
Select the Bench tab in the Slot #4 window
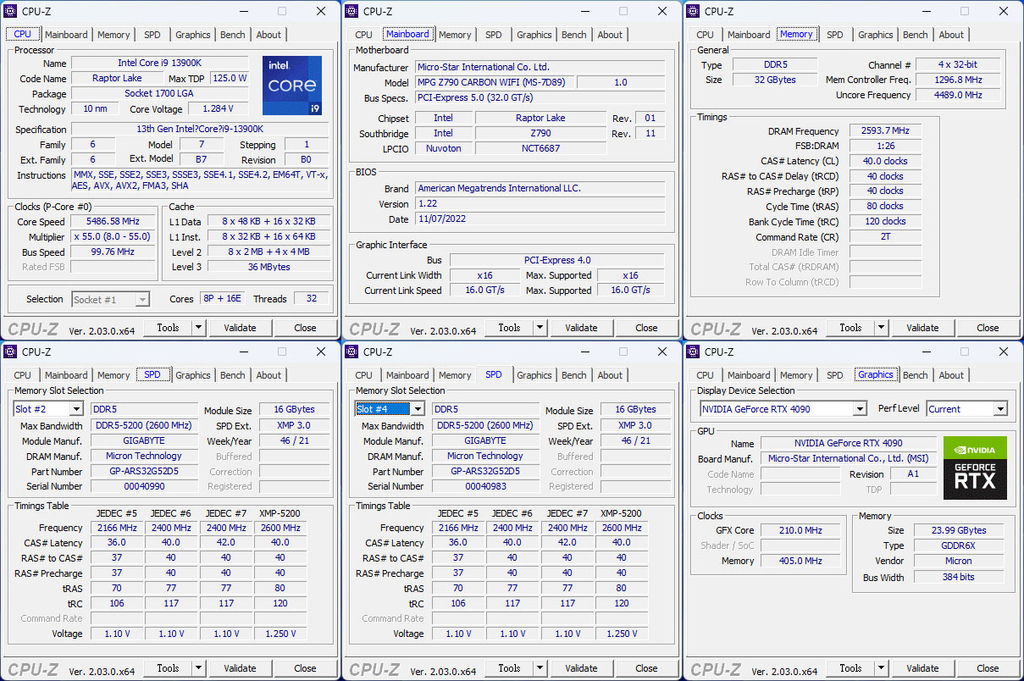coord(574,375)
